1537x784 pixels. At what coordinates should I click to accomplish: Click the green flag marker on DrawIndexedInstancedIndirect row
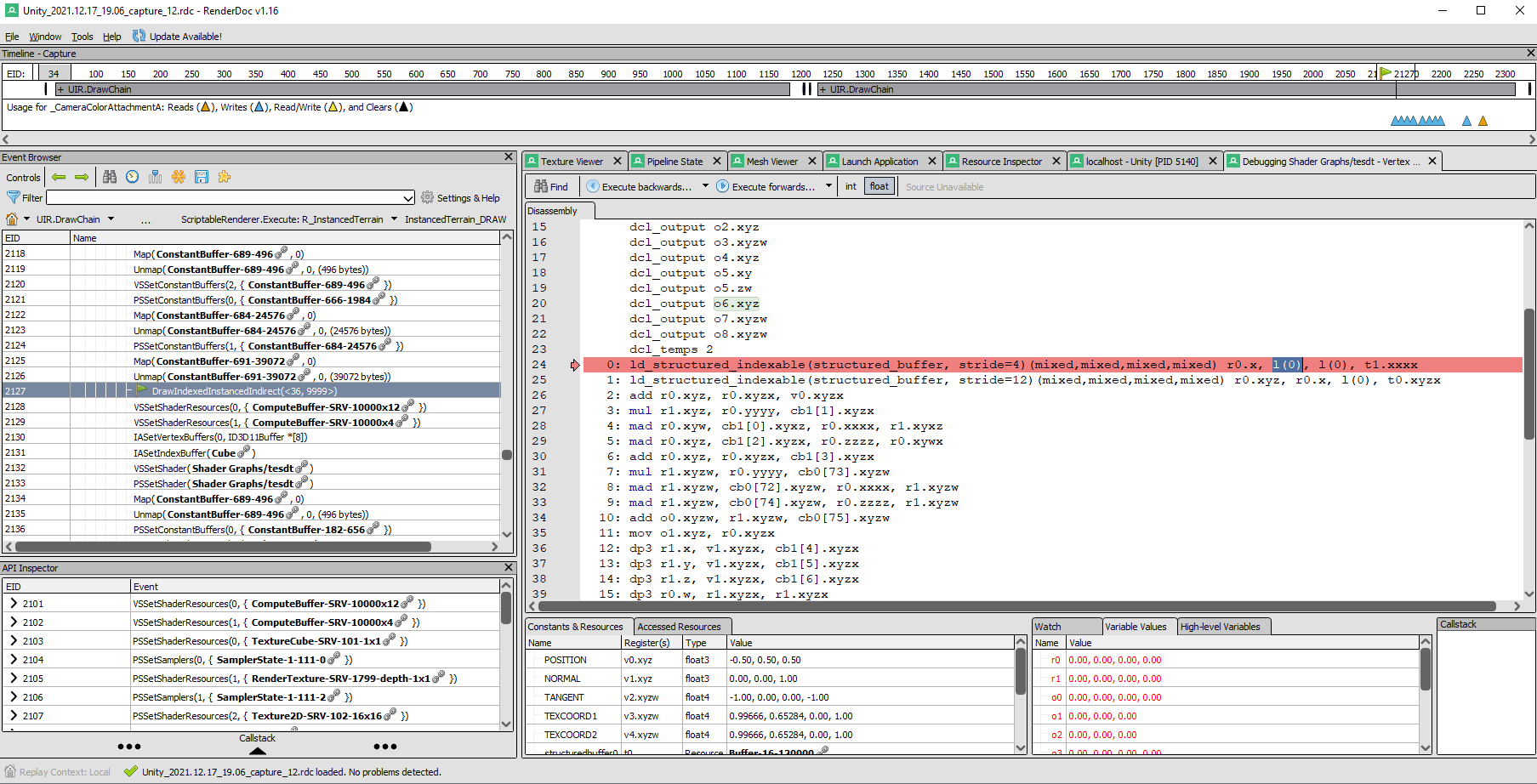(x=142, y=390)
